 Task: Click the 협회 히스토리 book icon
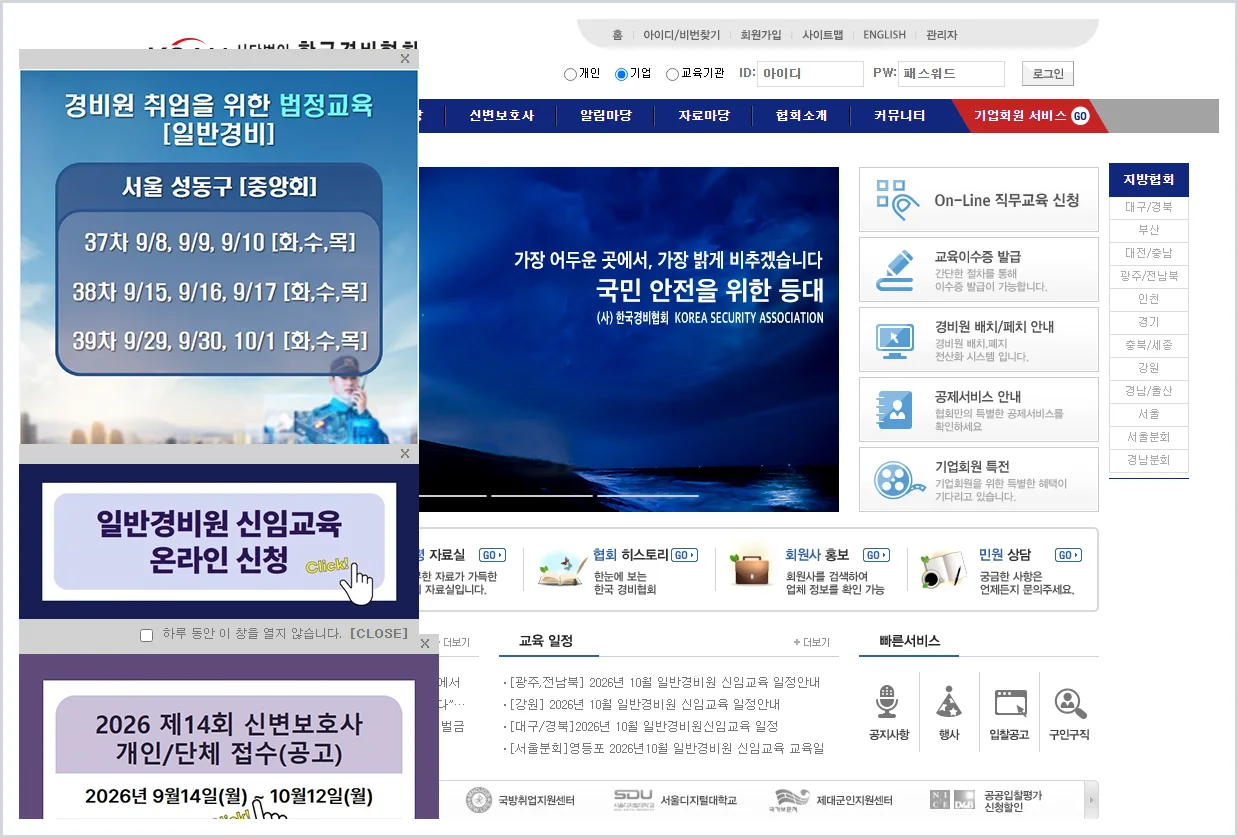pos(562,569)
